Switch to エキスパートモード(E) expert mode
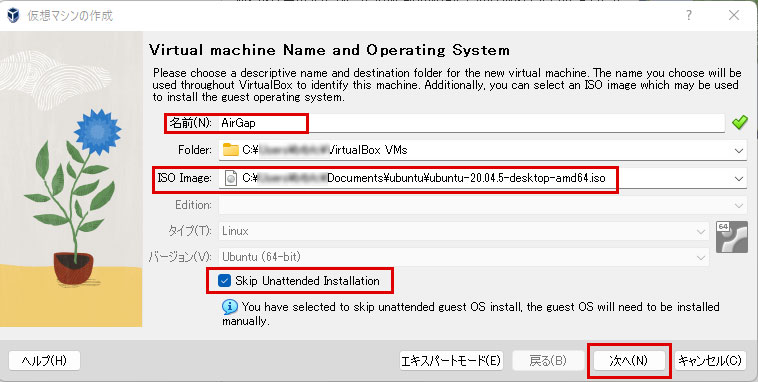This screenshot has height=382, width=758. pyautogui.click(x=451, y=361)
